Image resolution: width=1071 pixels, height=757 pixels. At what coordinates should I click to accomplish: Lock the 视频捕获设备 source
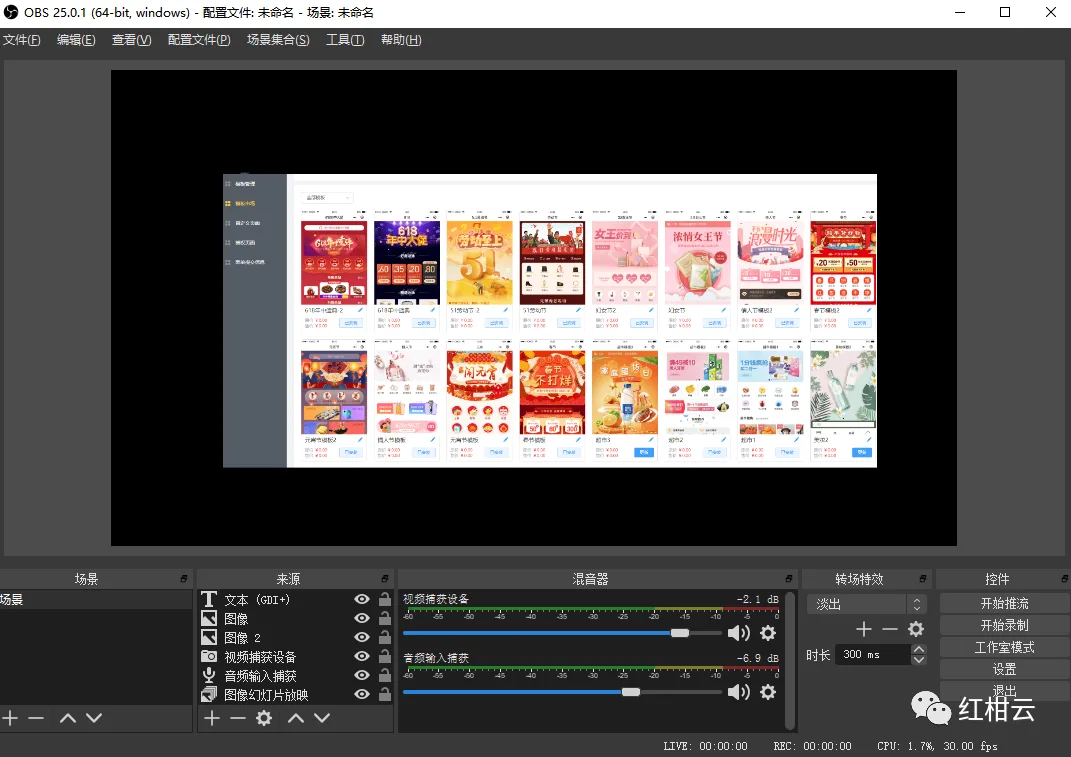tap(385, 657)
